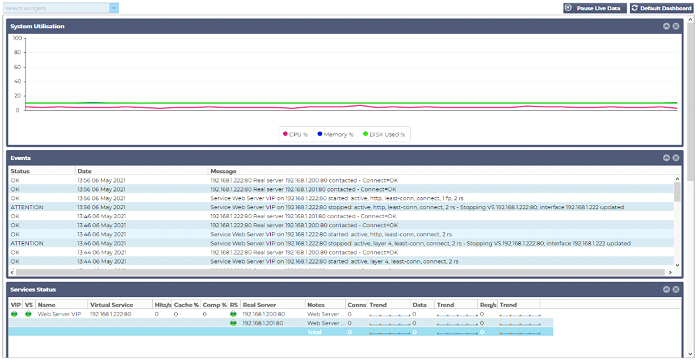Image resolution: width=698 pixels, height=362 pixels.
Task: Close the Services Status widget
Action: pos(676,289)
